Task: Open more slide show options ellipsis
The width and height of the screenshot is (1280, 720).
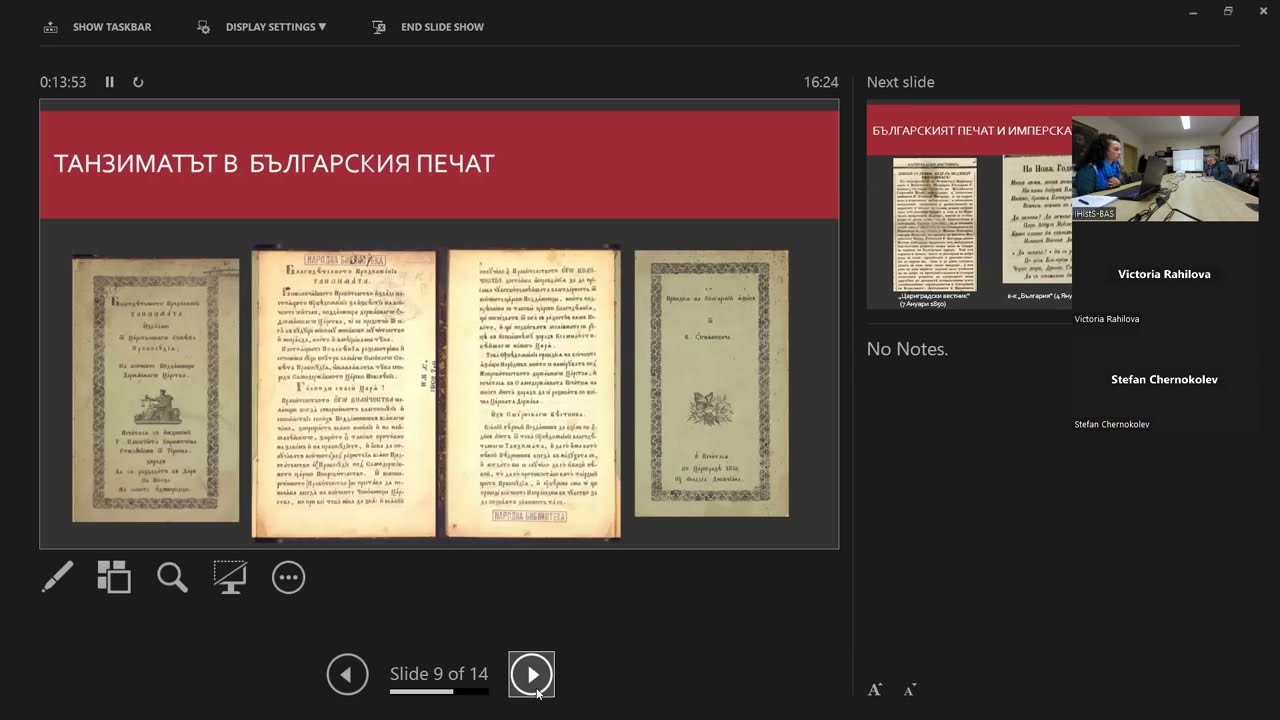Action: tap(288, 577)
